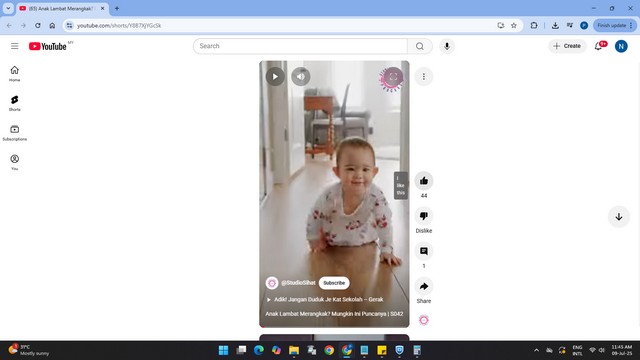Screen dimensions: 640x360
Task: Open the three-dot more options menu
Action: (x=424, y=77)
